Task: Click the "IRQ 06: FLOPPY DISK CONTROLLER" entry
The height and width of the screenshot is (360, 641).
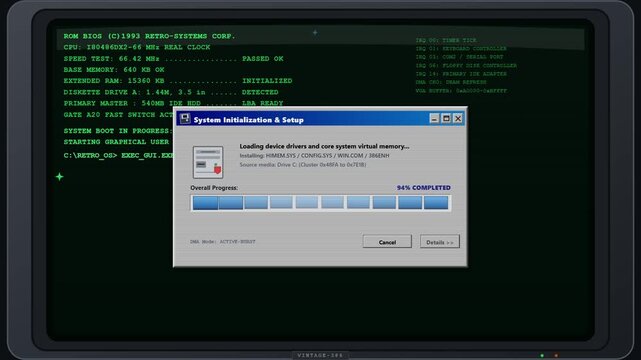Action: (466, 65)
